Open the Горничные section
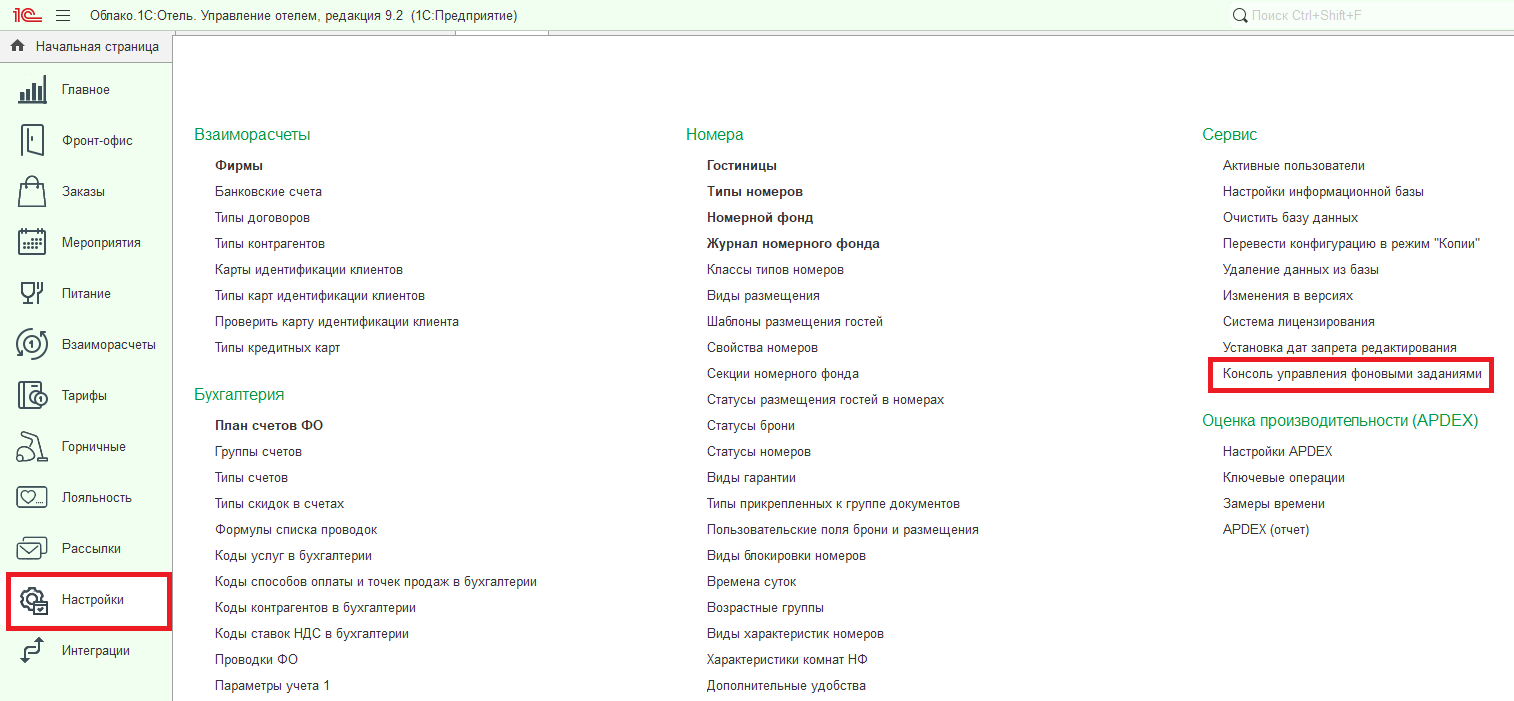Screen dimensions: 1514x701 click(86, 447)
